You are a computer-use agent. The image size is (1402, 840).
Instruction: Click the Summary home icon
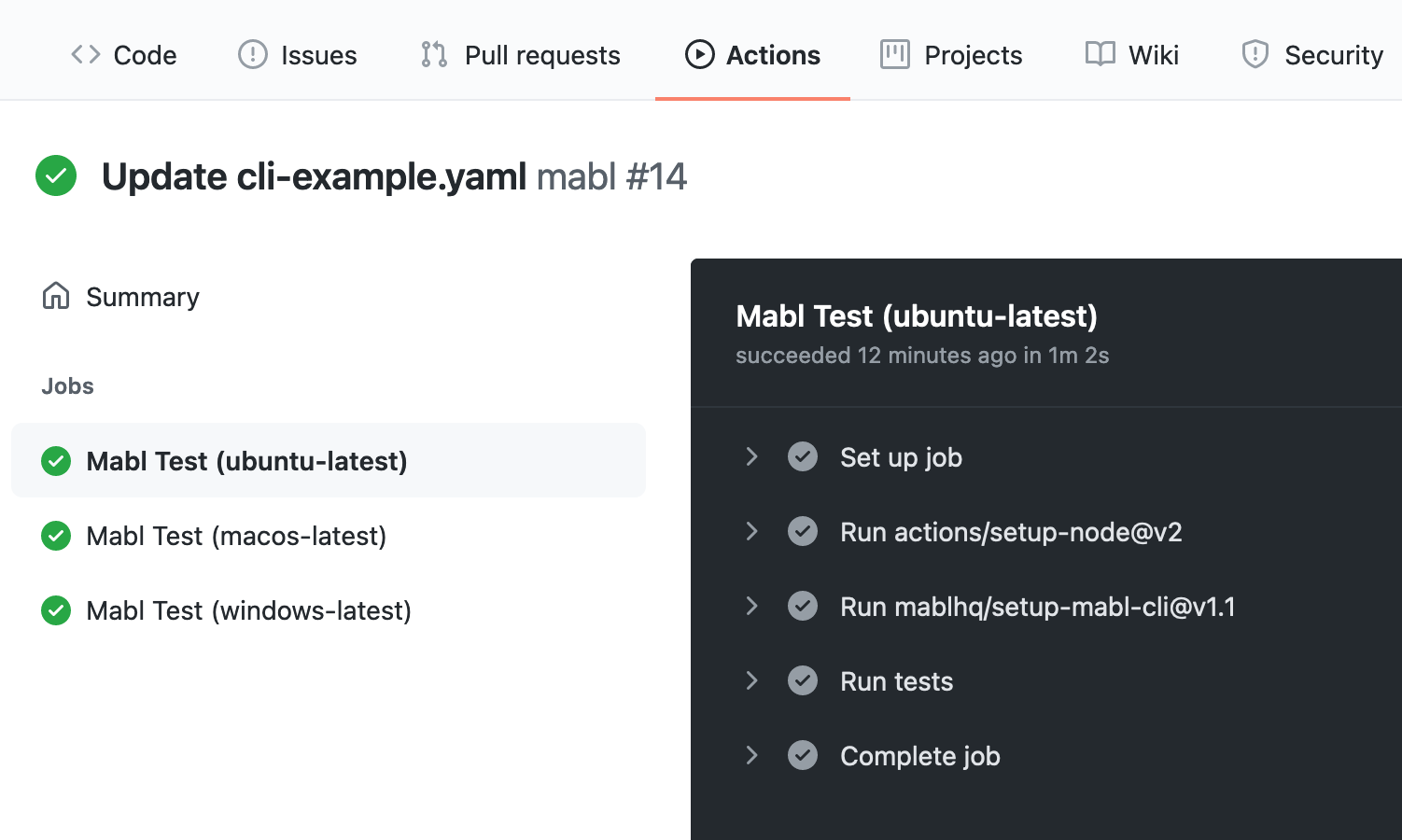coord(56,296)
